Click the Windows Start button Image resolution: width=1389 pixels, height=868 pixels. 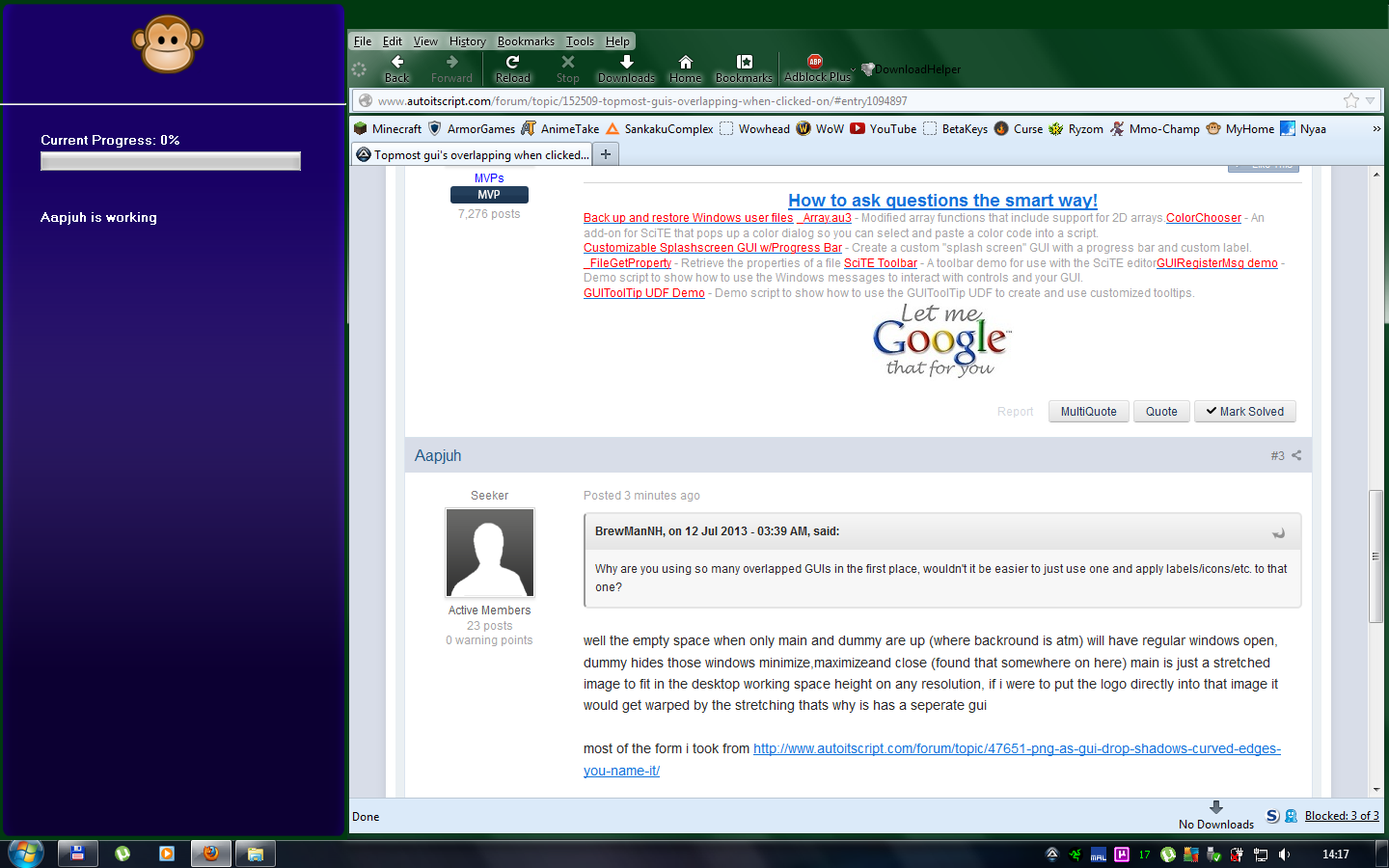[x=26, y=854]
